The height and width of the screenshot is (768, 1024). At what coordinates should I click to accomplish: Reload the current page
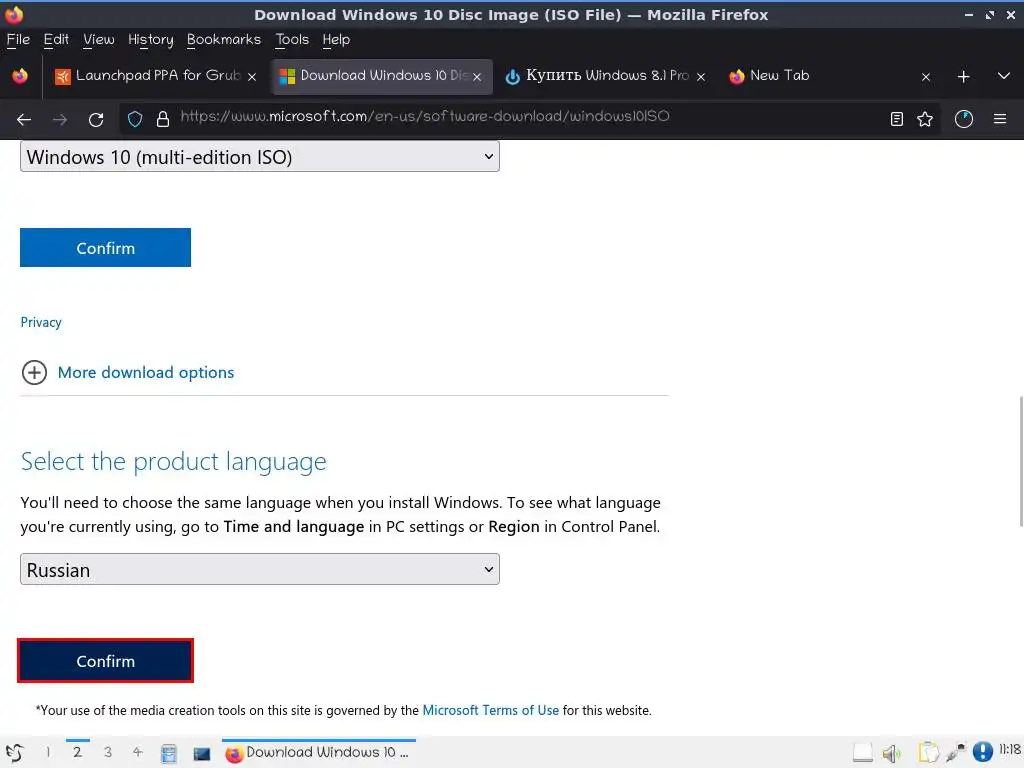(96, 120)
